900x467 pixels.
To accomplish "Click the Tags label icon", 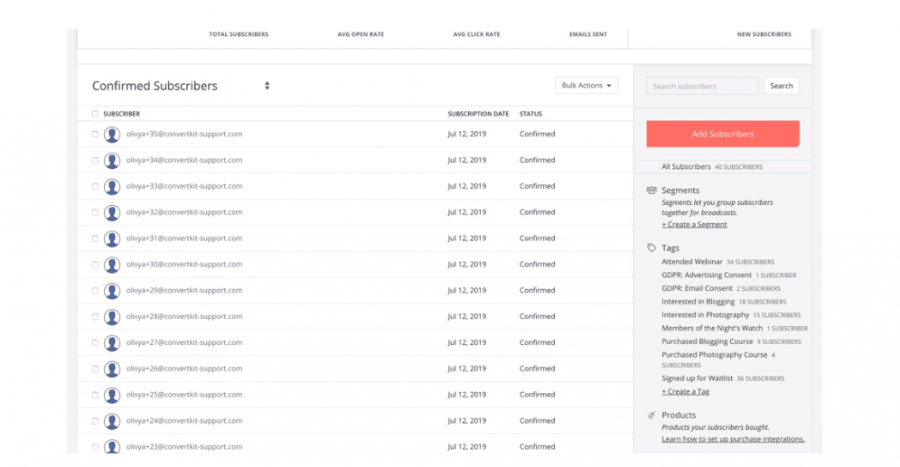I will tap(651, 248).
